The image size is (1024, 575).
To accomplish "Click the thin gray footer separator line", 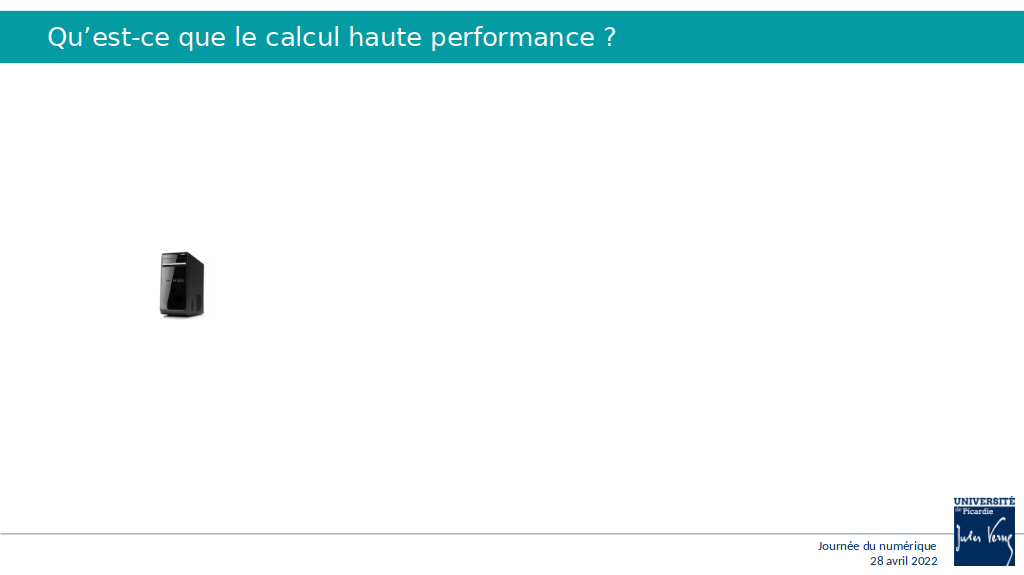I will [475, 534].
